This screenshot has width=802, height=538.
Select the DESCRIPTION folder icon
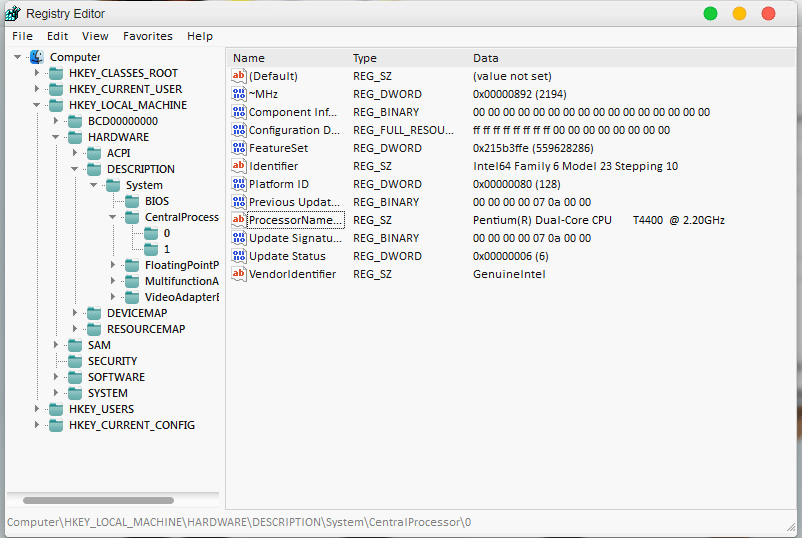coord(94,169)
